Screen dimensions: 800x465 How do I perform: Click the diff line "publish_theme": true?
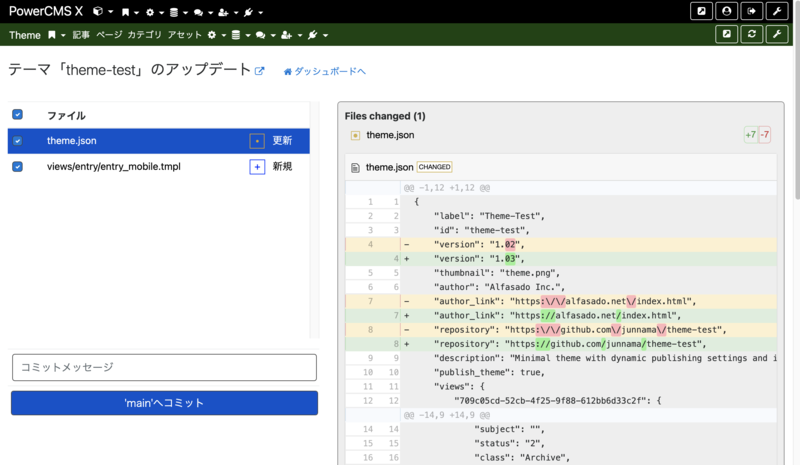point(561,373)
